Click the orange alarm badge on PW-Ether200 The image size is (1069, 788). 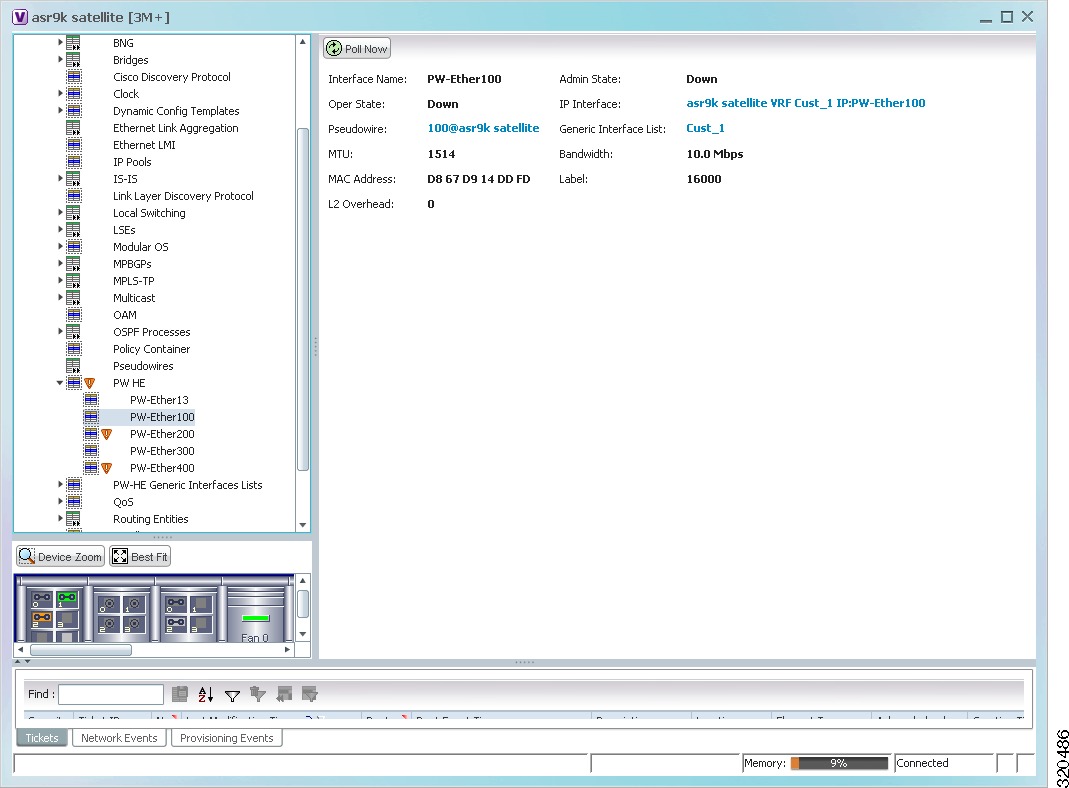coord(106,434)
